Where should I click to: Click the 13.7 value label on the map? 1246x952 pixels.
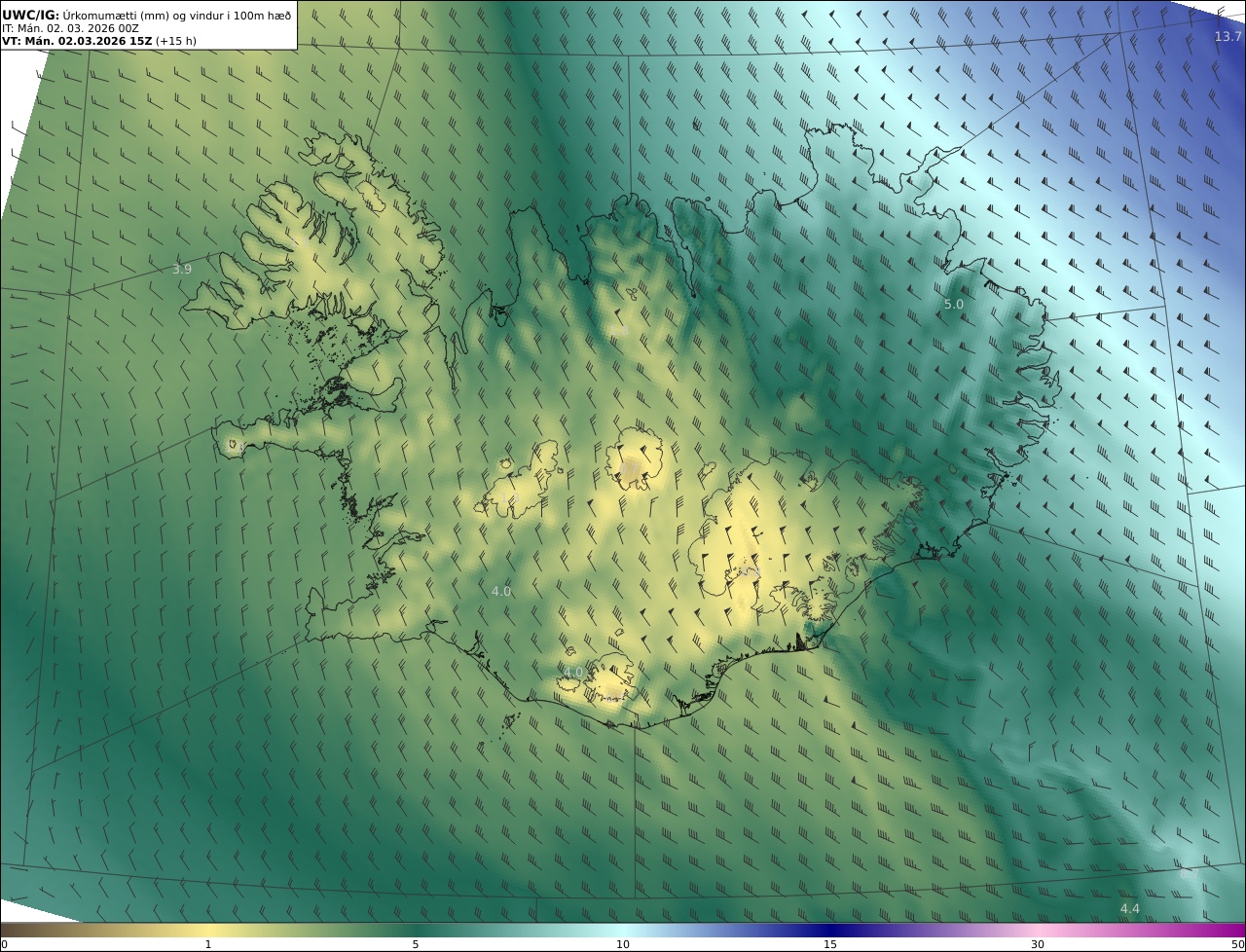[1228, 36]
